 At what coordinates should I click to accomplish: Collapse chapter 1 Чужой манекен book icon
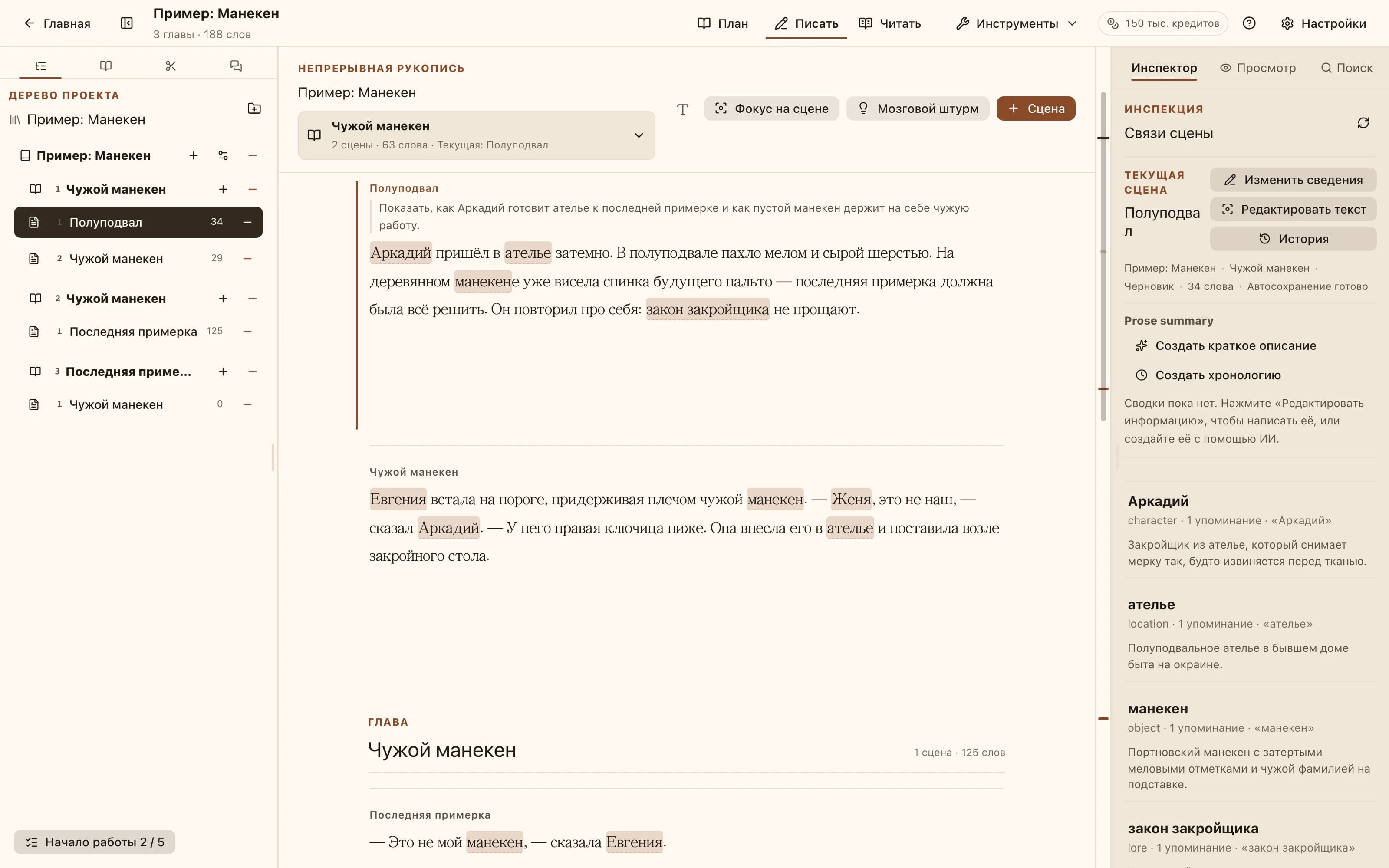[36, 190]
